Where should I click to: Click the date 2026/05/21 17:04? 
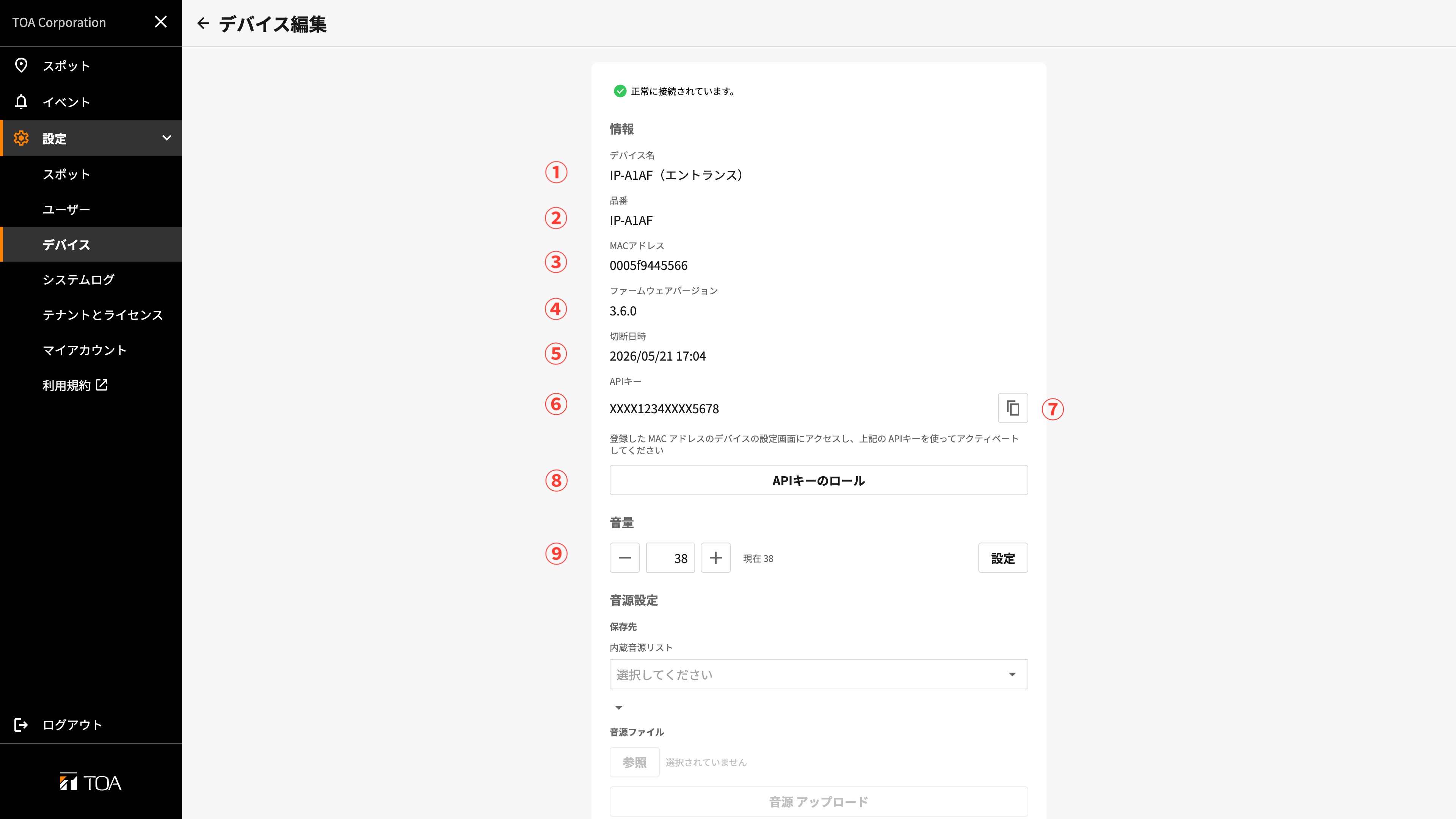tap(657, 356)
